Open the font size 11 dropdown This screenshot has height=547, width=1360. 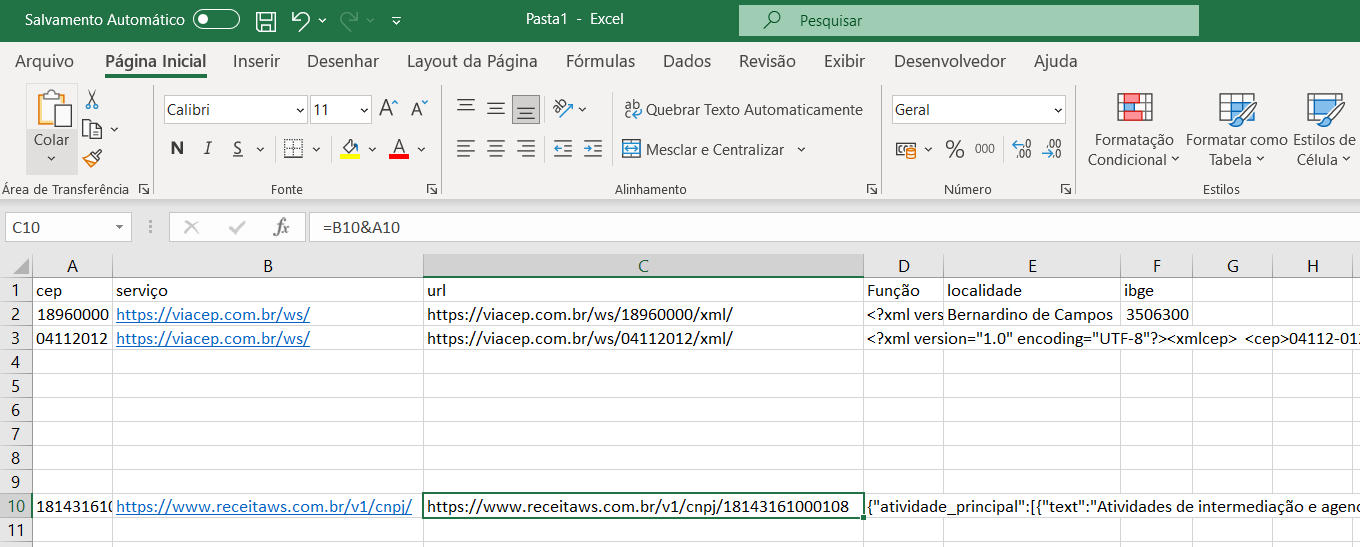coord(363,110)
